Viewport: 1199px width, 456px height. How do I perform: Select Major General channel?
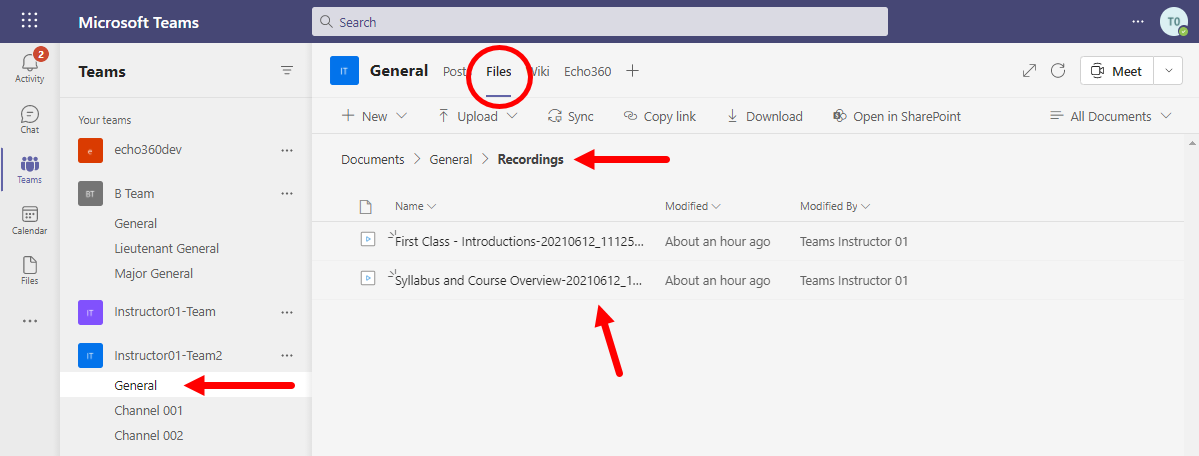click(x=153, y=273)
